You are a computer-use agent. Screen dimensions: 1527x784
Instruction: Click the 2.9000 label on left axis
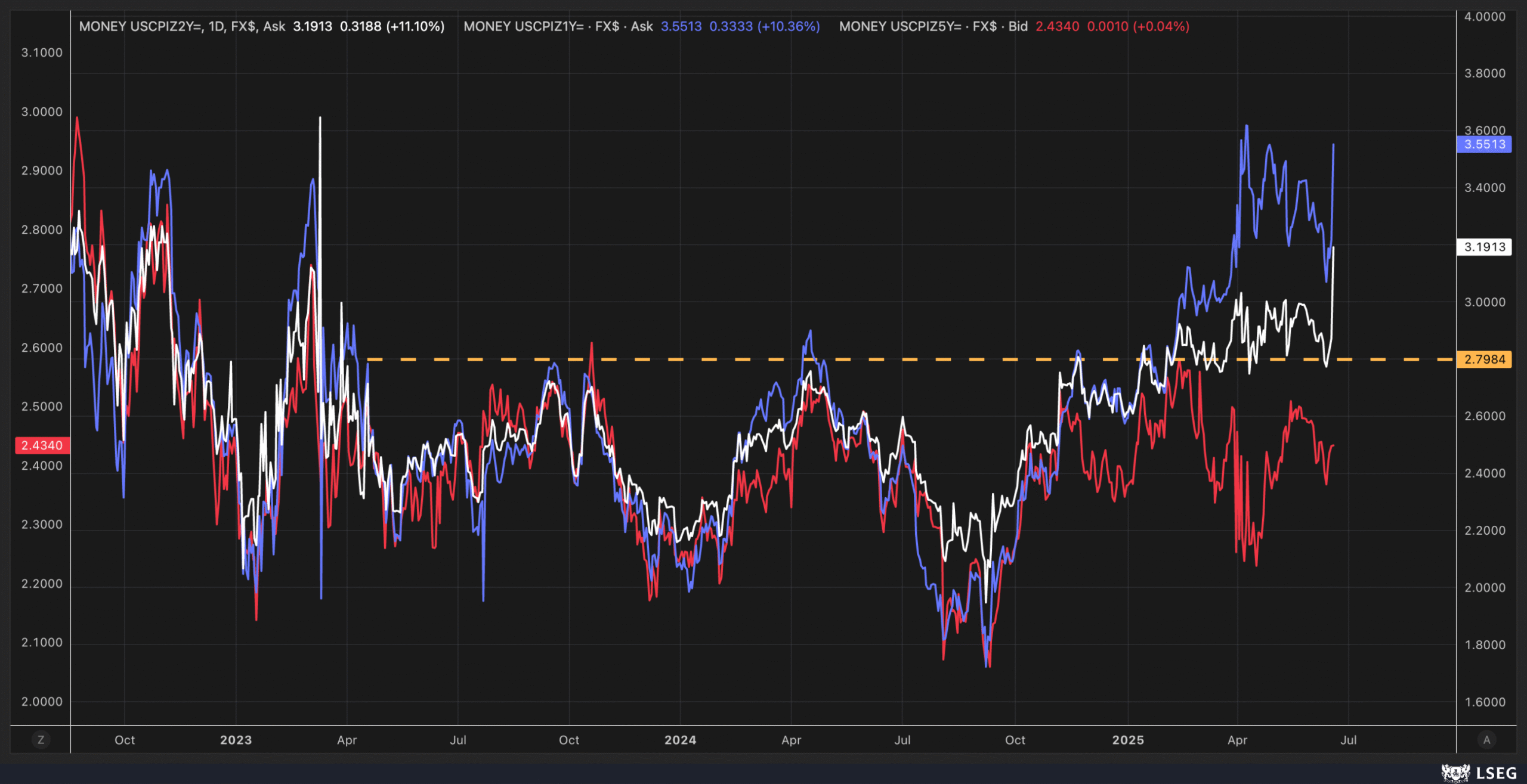coord(42,171)
